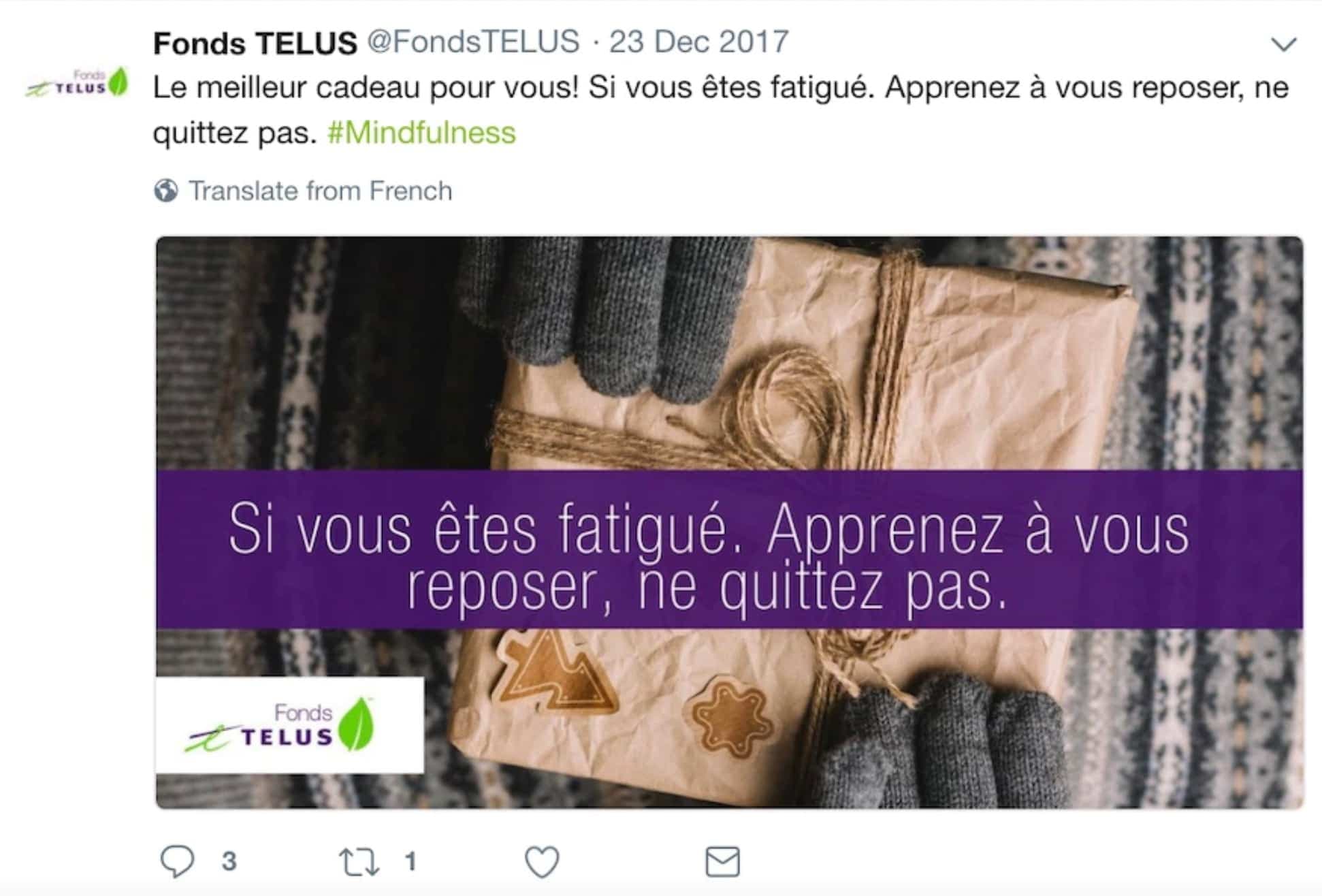Click the @FondsTELUS handle
This screenshot has height=896, width=1322.
(x=473, y=42)
